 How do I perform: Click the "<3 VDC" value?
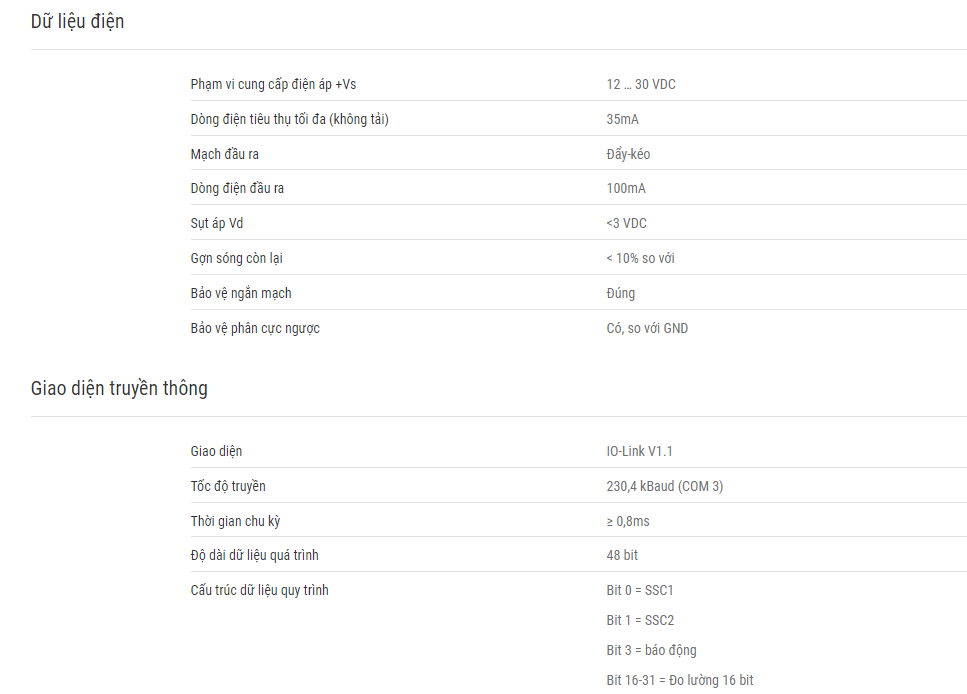pyautogui.click(x=626, y=223)
